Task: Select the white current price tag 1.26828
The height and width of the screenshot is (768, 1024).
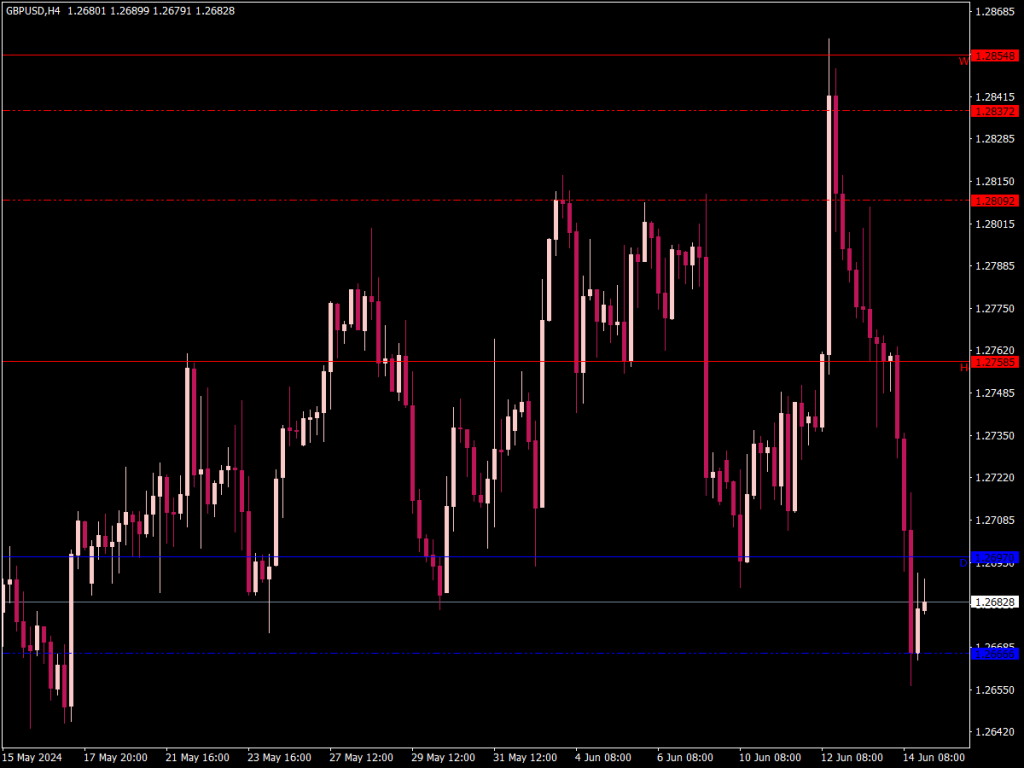Action: pyautogui.click(x=993, y=602)
